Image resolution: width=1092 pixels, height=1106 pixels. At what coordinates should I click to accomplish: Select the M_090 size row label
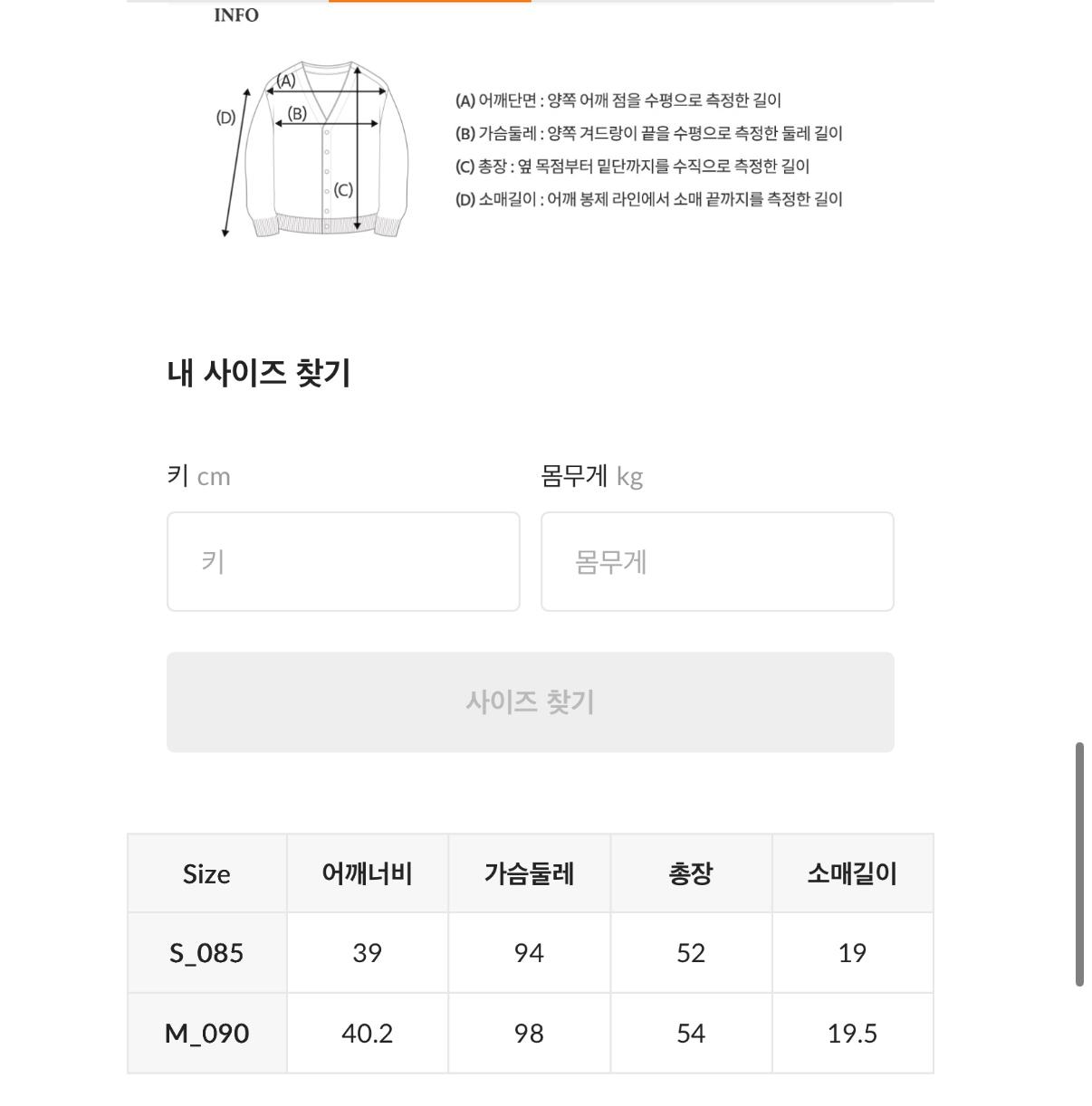tap(206, 1034)
